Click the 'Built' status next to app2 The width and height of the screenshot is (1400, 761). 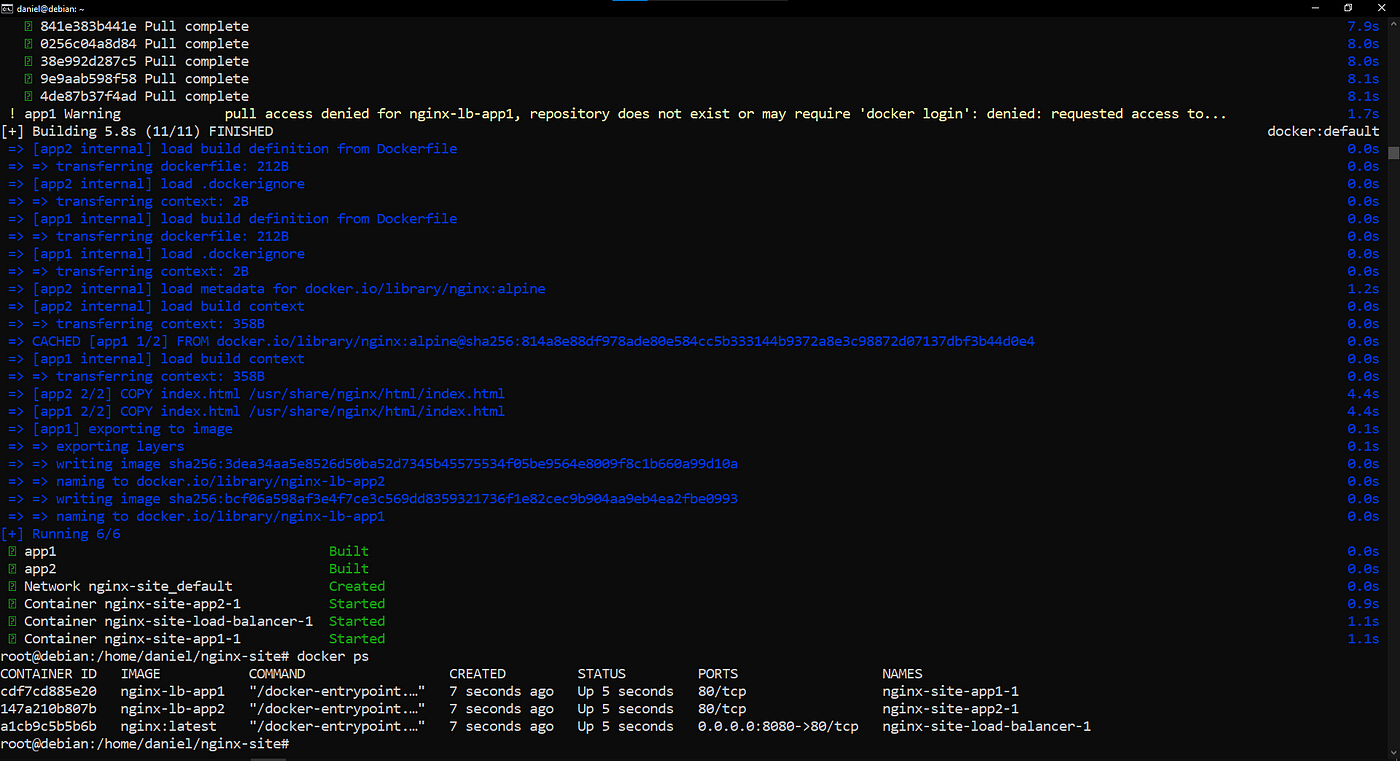(349, 569)
